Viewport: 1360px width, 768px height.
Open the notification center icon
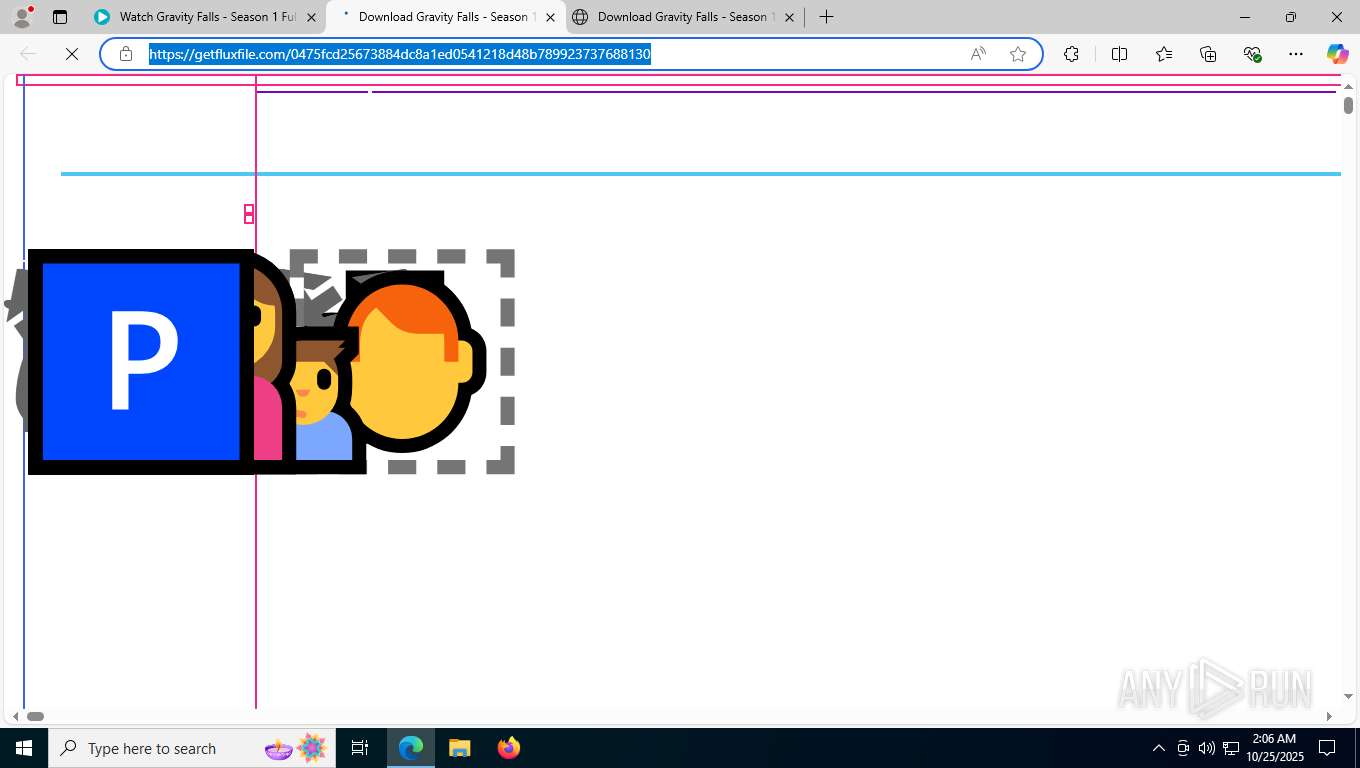click(1327, 748)
